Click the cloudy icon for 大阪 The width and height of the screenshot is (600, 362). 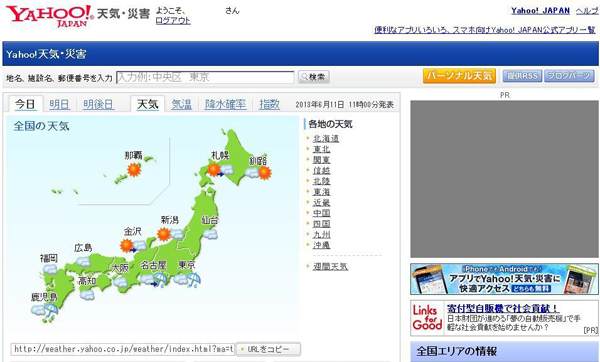(x=119, y=282)
